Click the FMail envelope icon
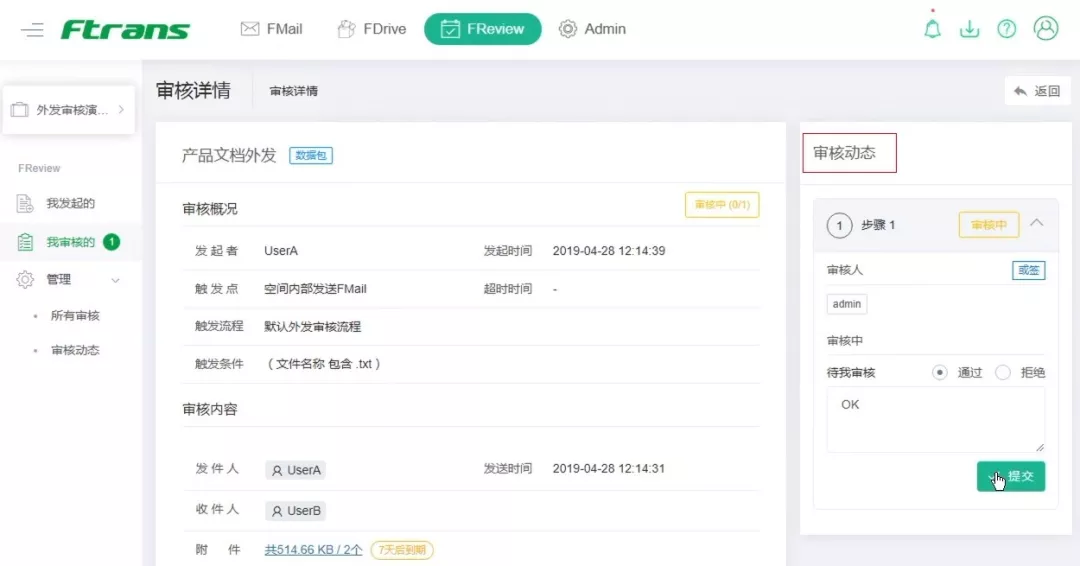Image resolution: width=1080 pixels, height=566 pixels. [x=249, y=29]
